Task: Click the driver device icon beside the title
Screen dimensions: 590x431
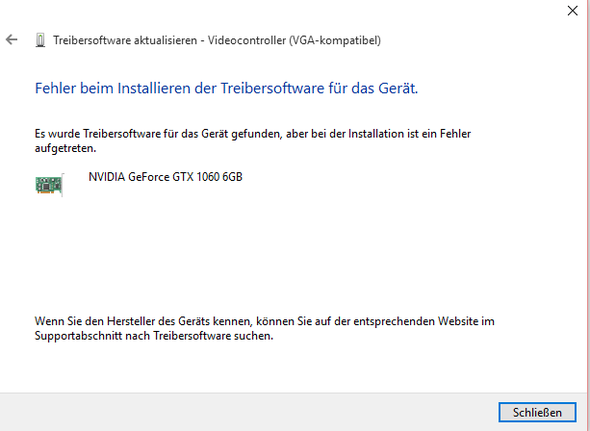Action: [x=40, y=40]
